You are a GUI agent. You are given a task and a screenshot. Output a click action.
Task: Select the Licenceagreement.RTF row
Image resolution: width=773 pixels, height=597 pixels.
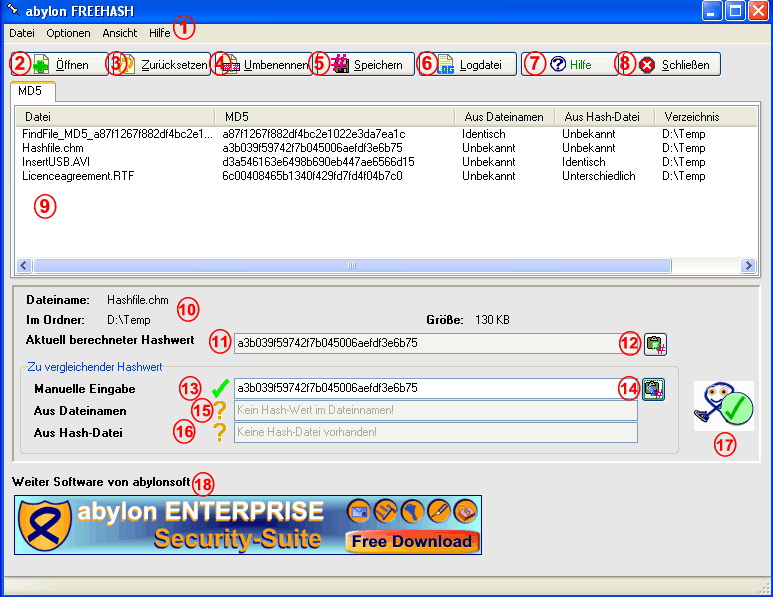387,176
